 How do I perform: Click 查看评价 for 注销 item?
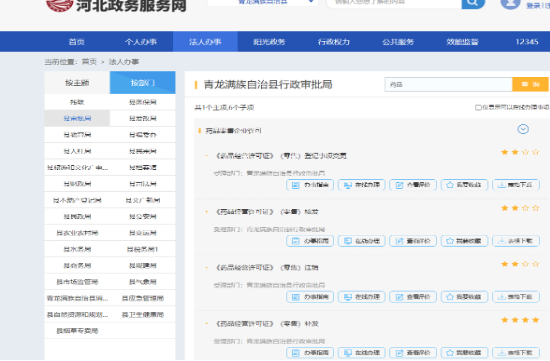coord(413,297)
